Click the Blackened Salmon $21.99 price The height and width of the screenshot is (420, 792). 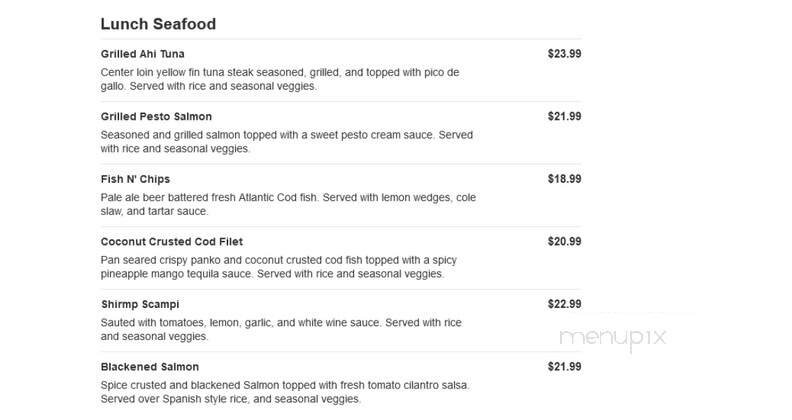[564, 367]
